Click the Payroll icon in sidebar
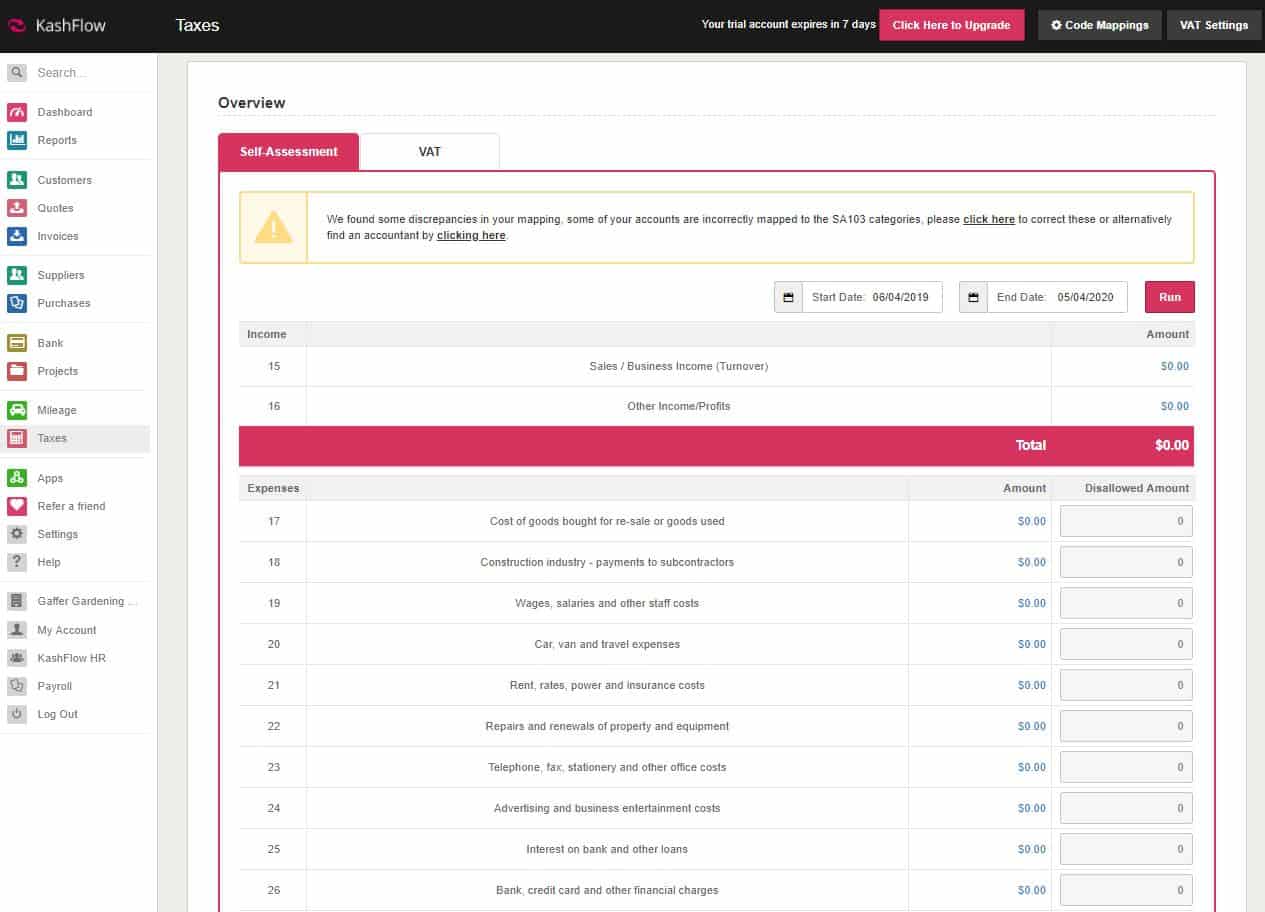 pos(17,686)
